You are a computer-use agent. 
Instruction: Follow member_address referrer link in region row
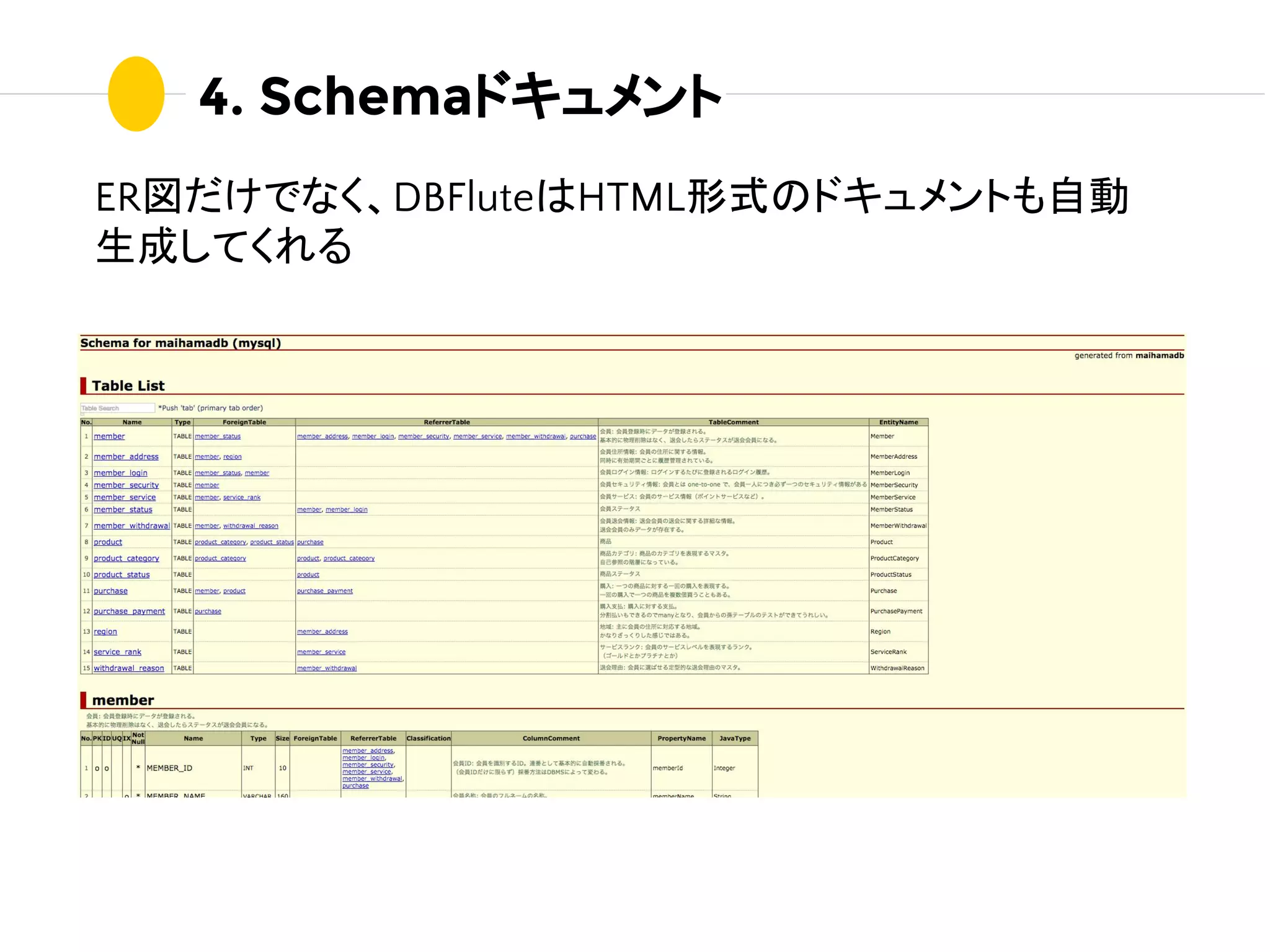322,632
